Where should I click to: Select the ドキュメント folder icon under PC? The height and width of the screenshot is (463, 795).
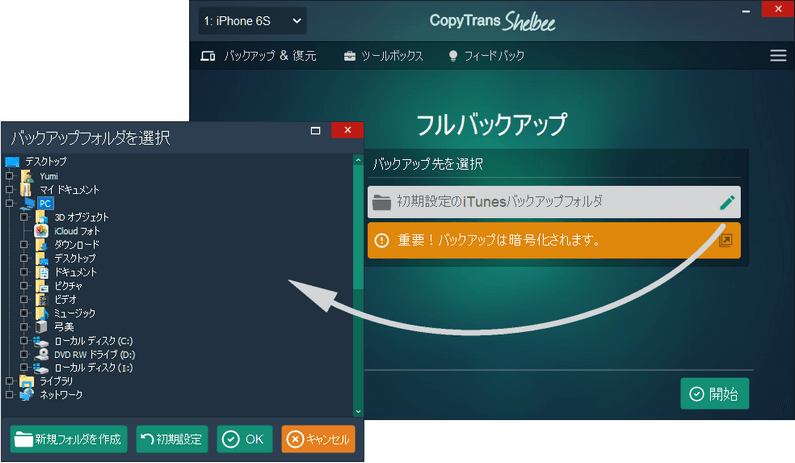pos(42,272)
